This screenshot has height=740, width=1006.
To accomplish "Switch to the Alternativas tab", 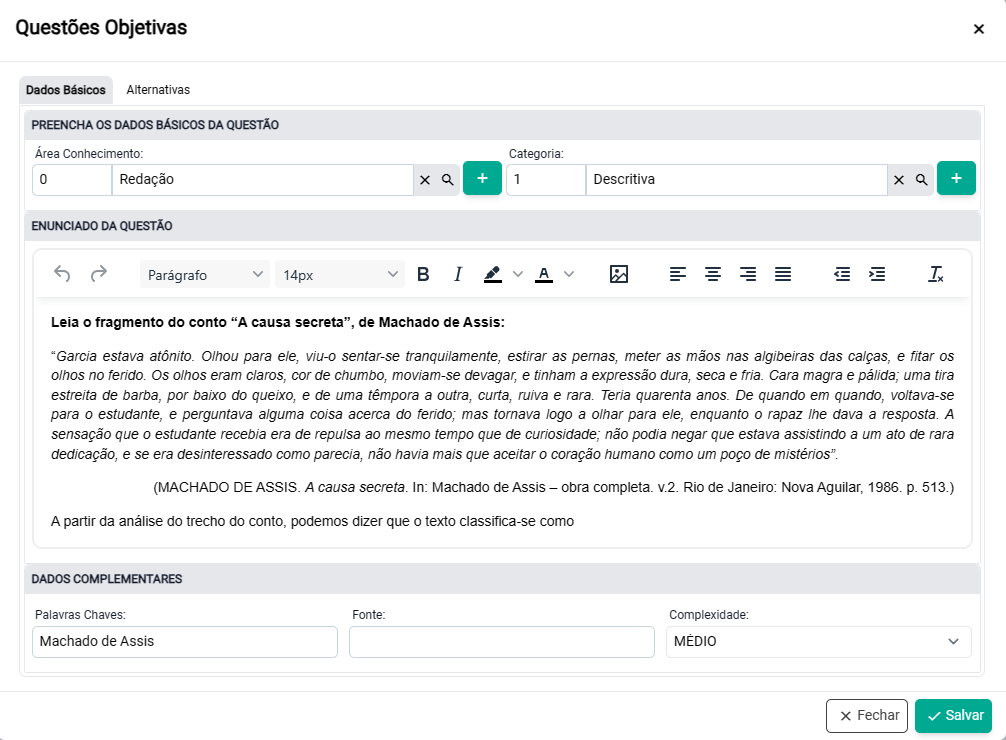I will click(x=158, y=90).
